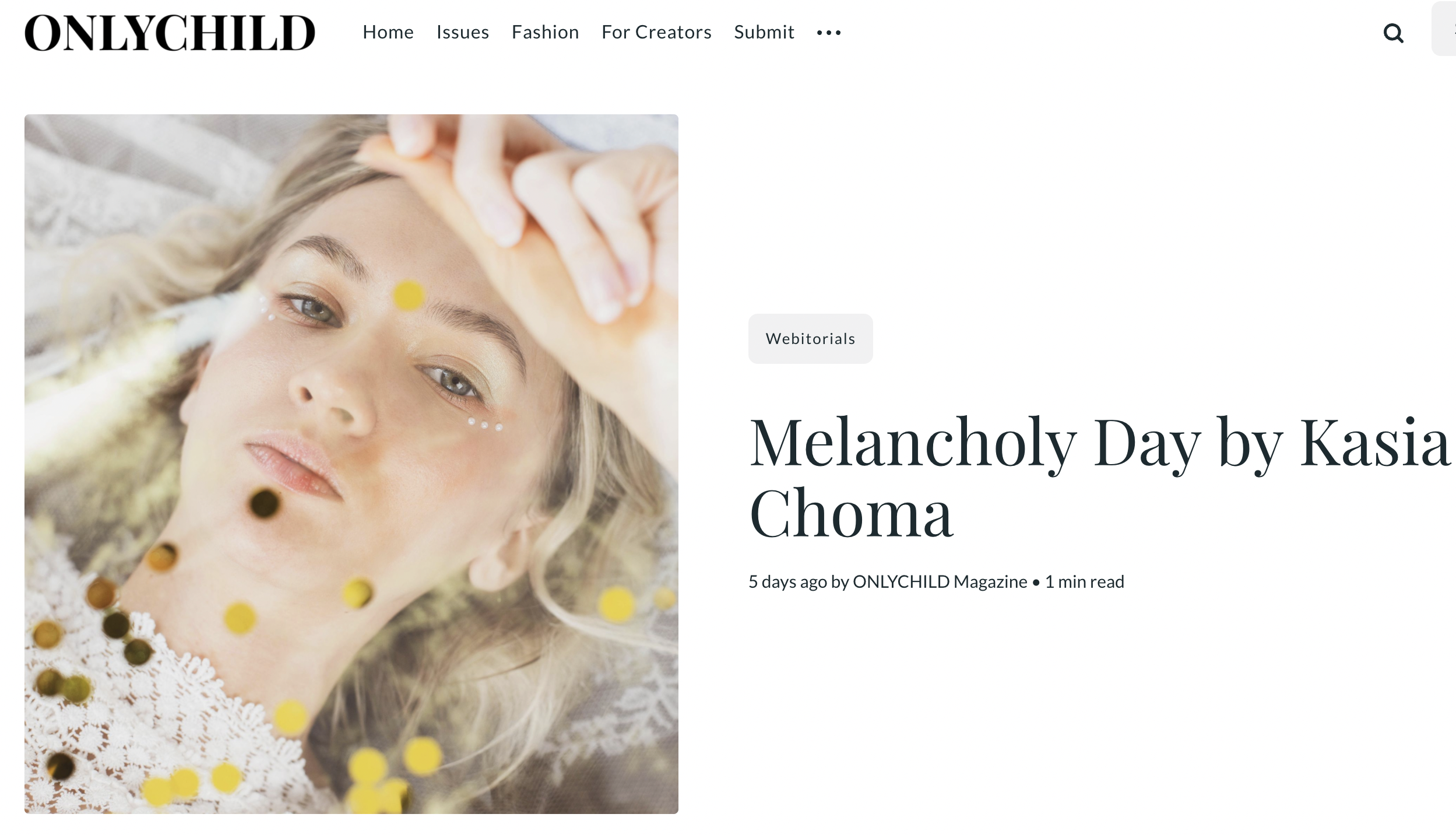
Task: Open the Issues menu item
Action: 463,32
